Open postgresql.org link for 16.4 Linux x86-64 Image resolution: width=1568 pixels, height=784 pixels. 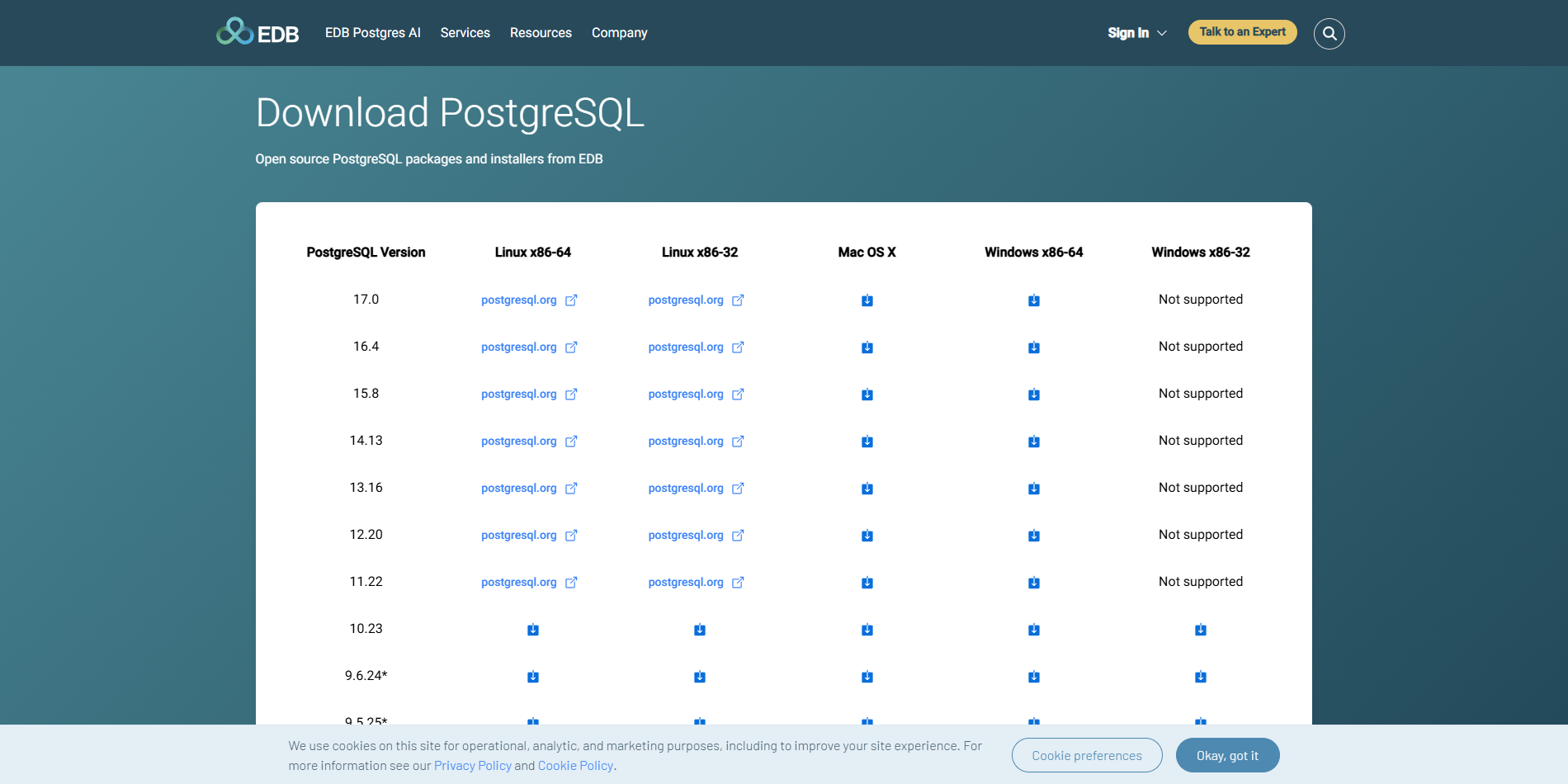[529, 347]
